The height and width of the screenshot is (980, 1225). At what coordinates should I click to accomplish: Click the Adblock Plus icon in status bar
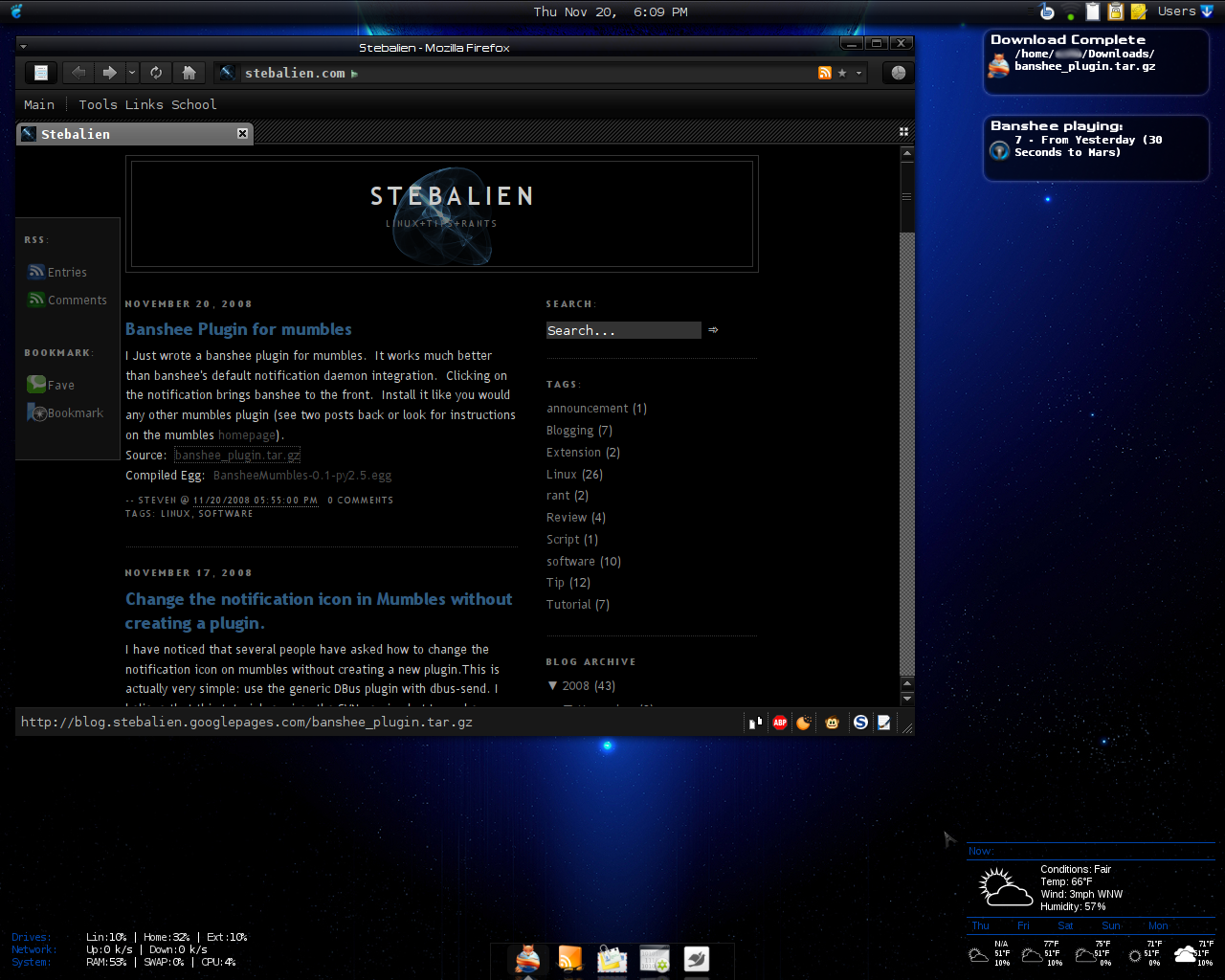coord(780,723)
